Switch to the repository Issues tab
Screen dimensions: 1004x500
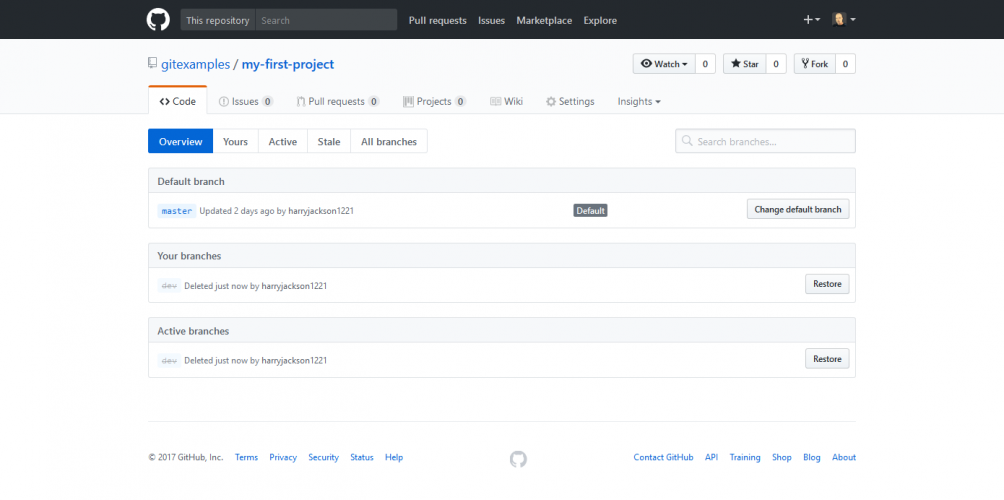click(x=246, y=101)
